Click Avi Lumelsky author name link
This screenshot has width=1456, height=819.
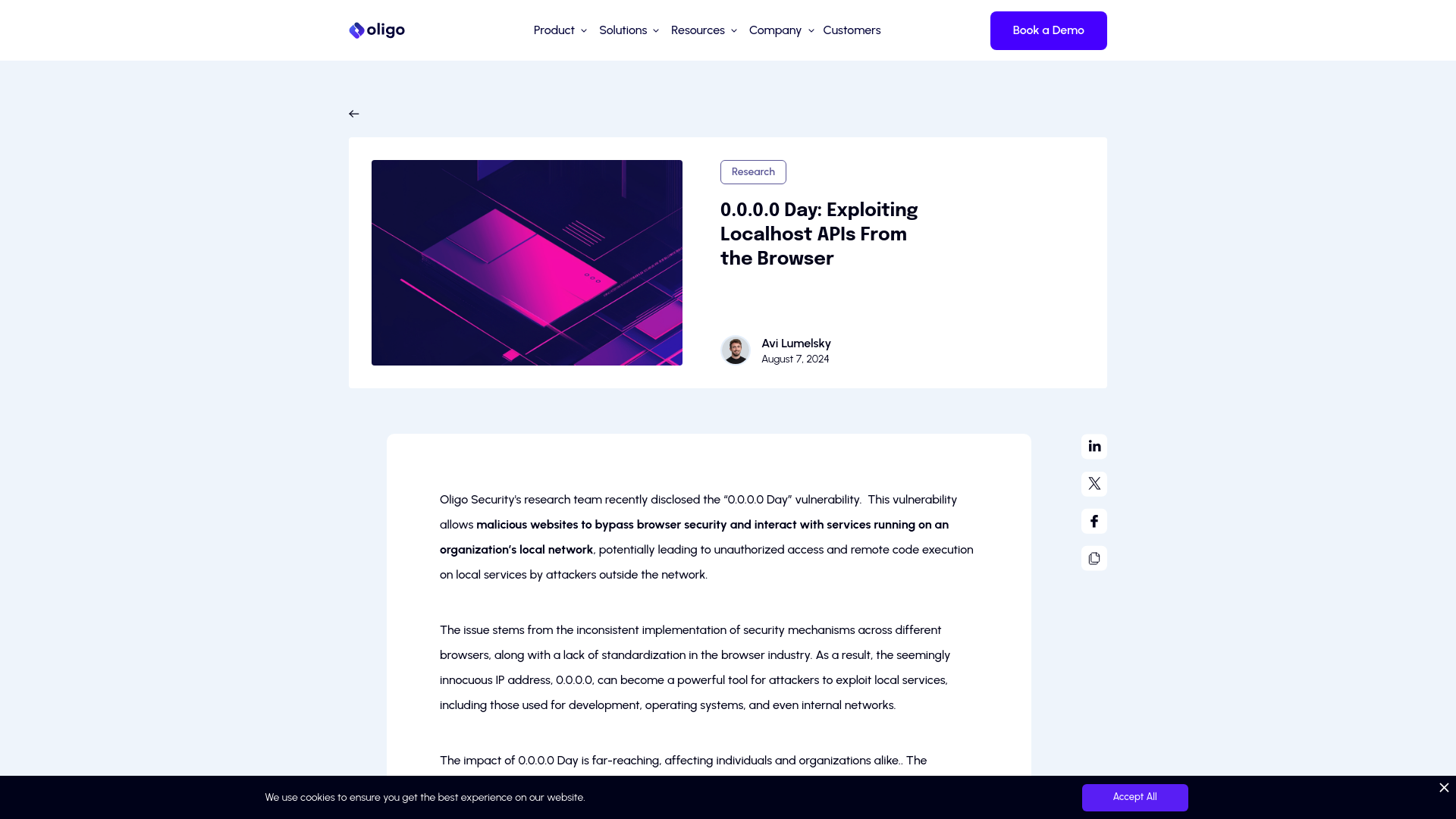(x=796, y=343)
